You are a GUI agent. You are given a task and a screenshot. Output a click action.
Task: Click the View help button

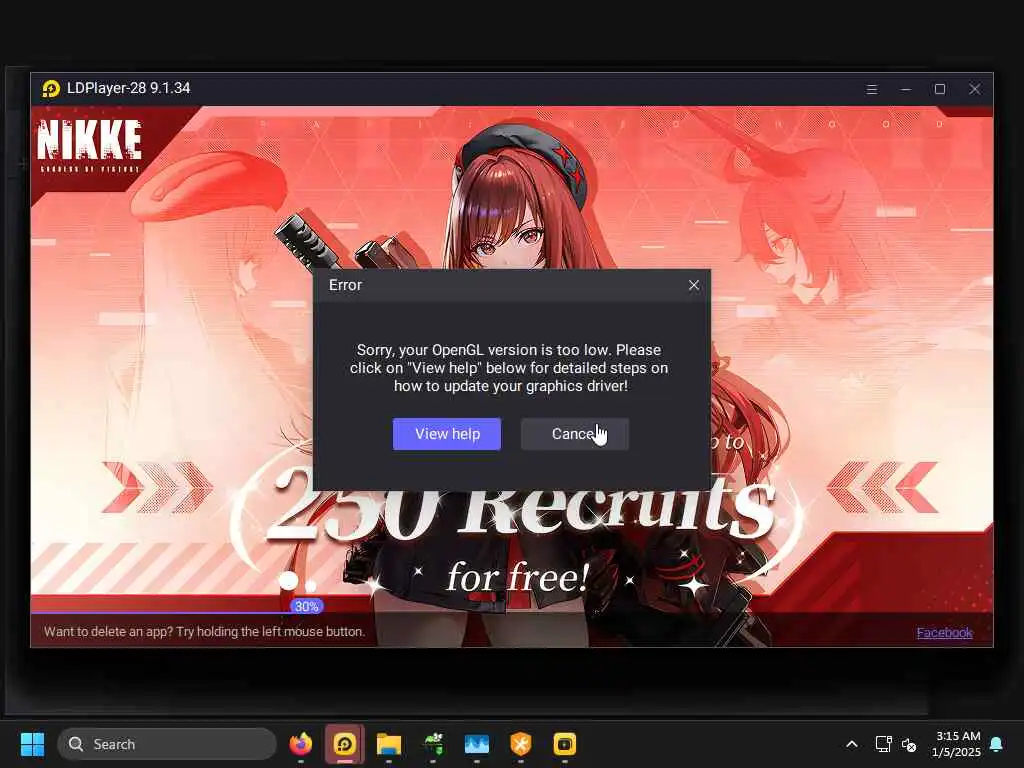pos(447,434)
